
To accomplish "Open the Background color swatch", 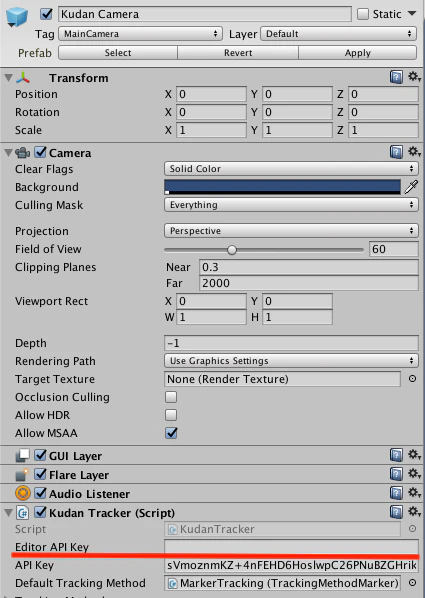I will pyautogui.click(x=282, y=187).
